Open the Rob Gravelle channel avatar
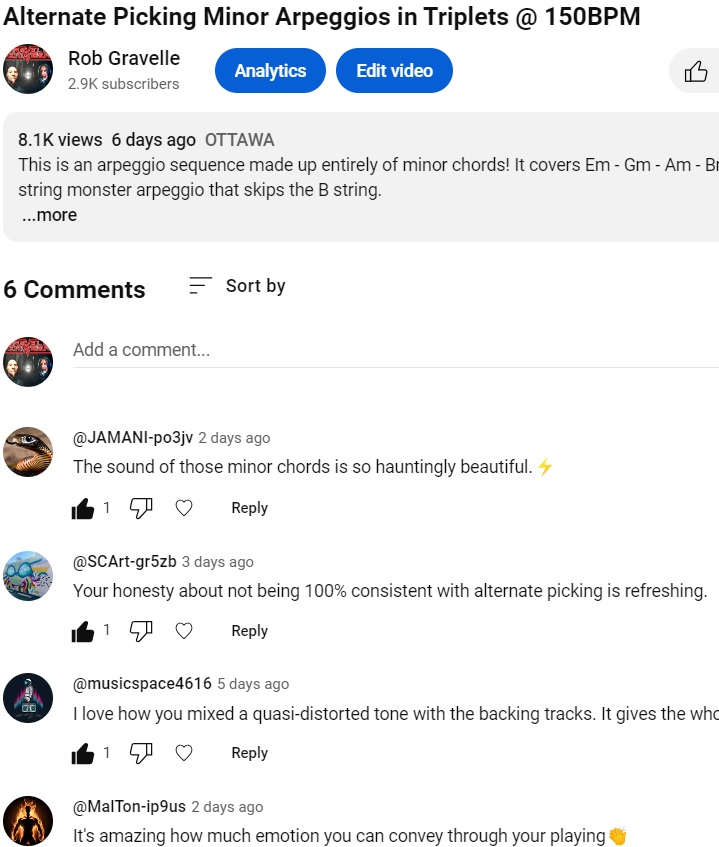Viewport: 719px width, 847px height. [28, 70]
